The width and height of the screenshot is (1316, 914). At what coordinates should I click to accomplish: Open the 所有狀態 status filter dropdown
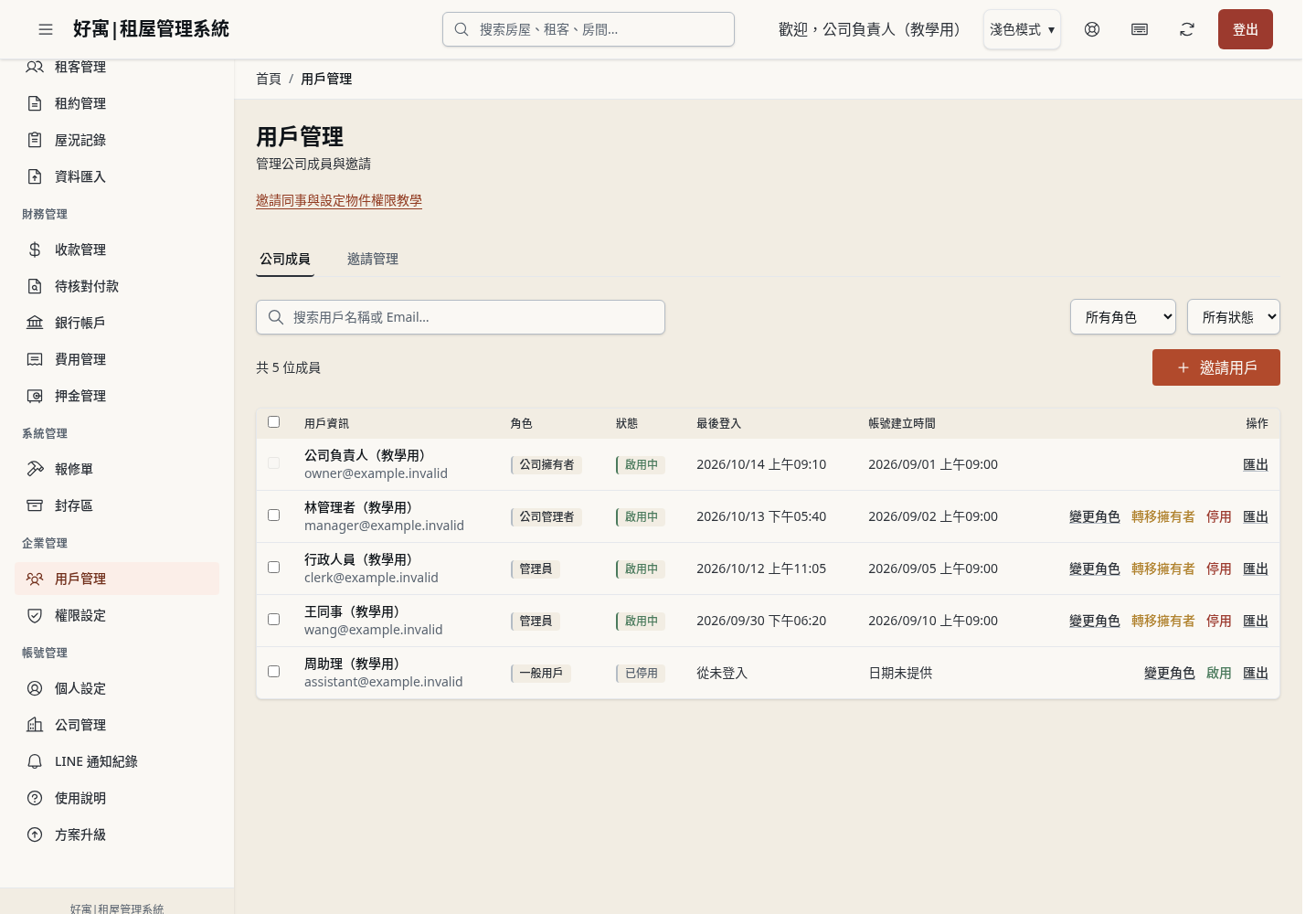pos(1234,317)
